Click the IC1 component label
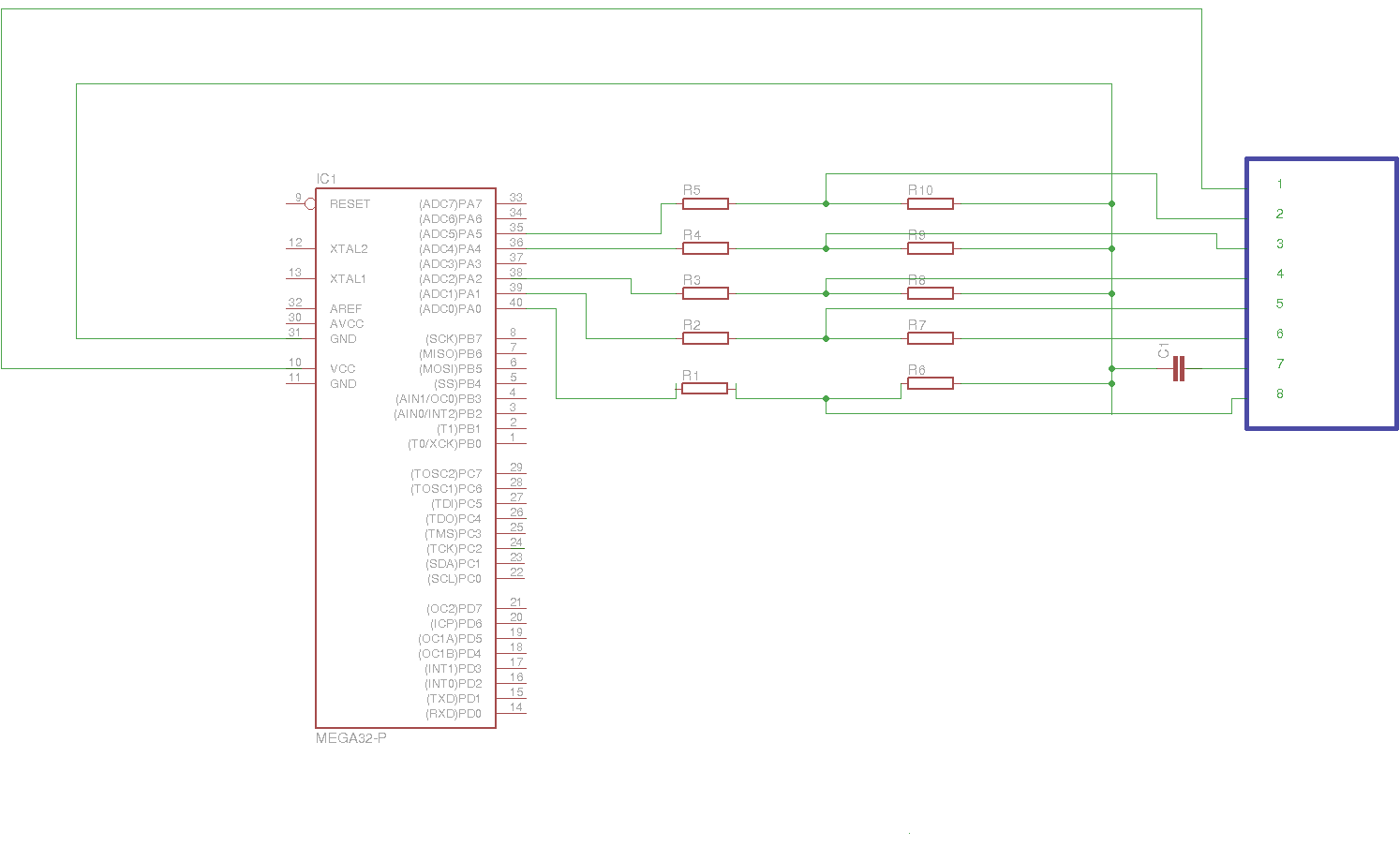This screenshot has height=861, width=1400. [326, 178]
